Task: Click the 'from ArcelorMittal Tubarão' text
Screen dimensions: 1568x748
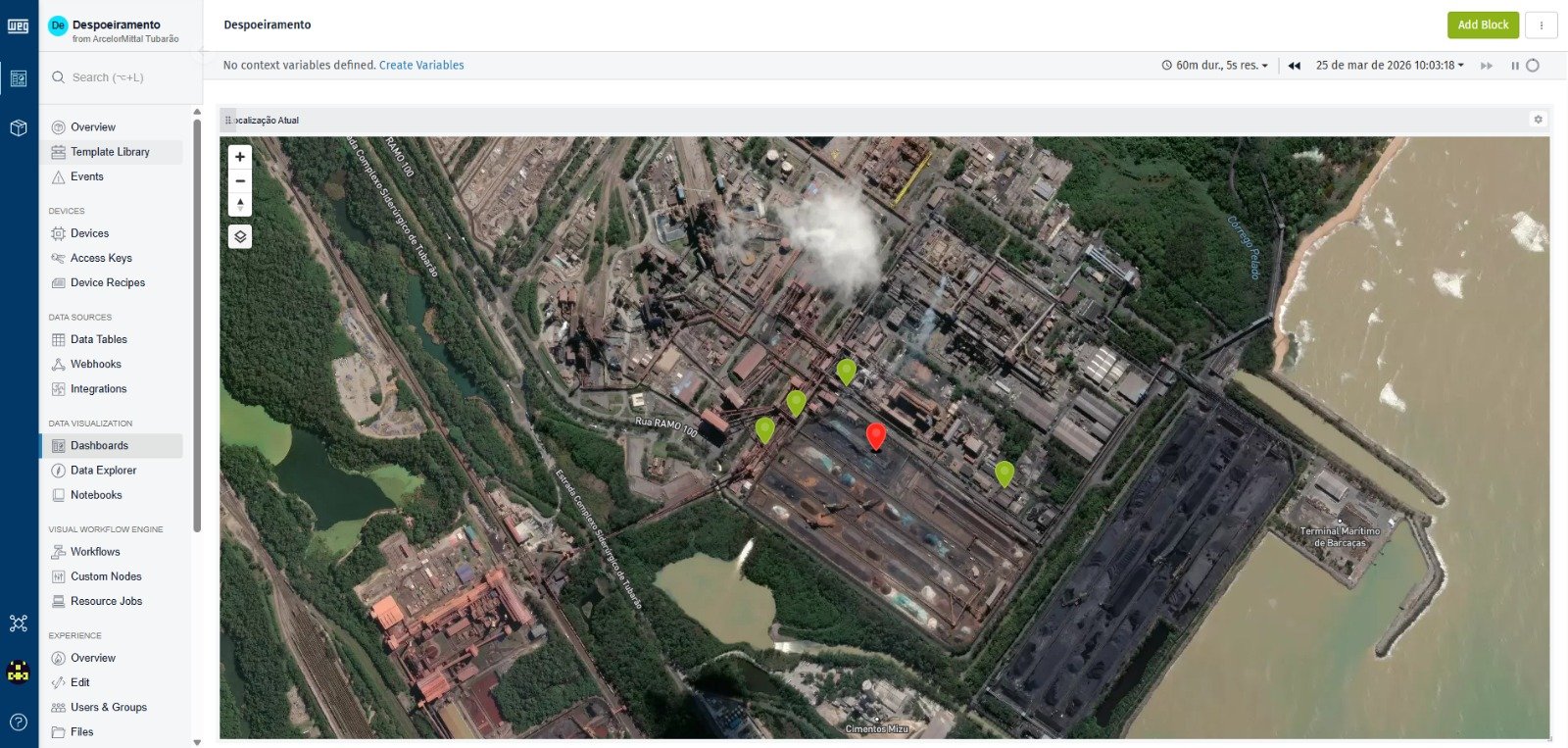Action: click(x=125, y=39)
